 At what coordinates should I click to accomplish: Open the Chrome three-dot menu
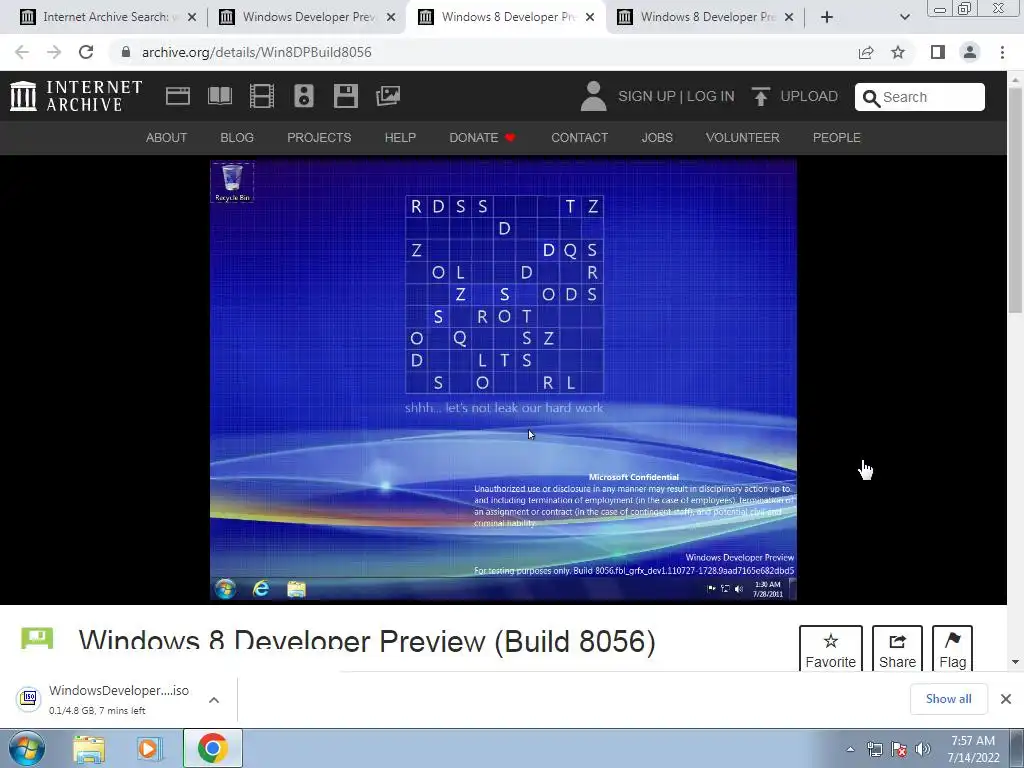(x=1002, y=52)
